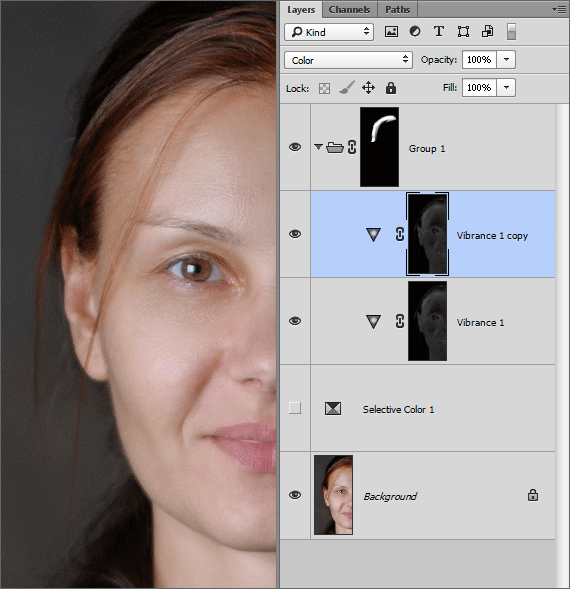
Task: Select the Vibrance 1 layer mask thumbnail
Action: (428, 321)
